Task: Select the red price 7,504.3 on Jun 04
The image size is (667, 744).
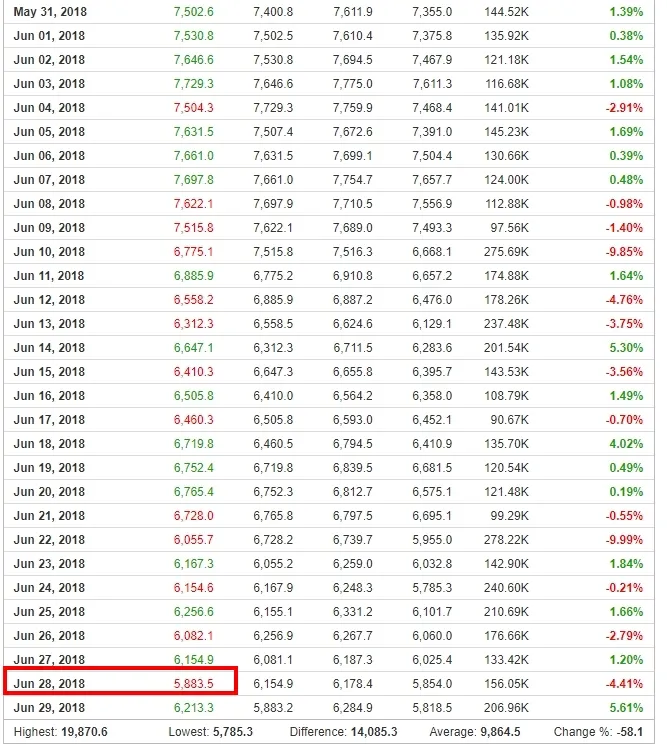Action: pyautogui.click(x=194, y=108)
